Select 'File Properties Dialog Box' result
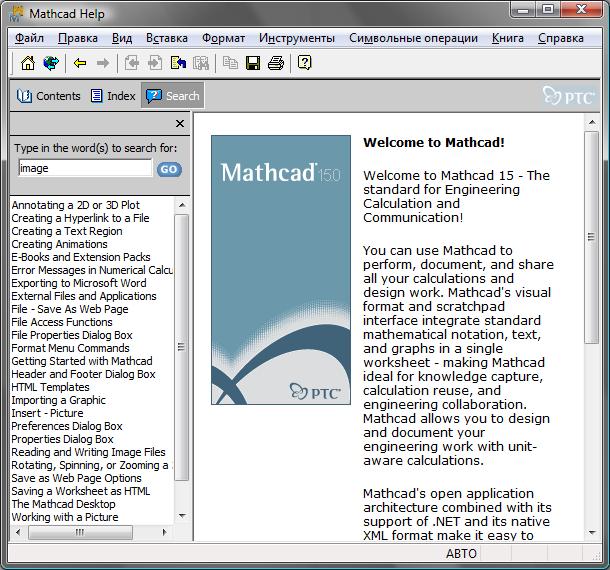The width and height of the screenshot is (610, 570). click(72, 335)
